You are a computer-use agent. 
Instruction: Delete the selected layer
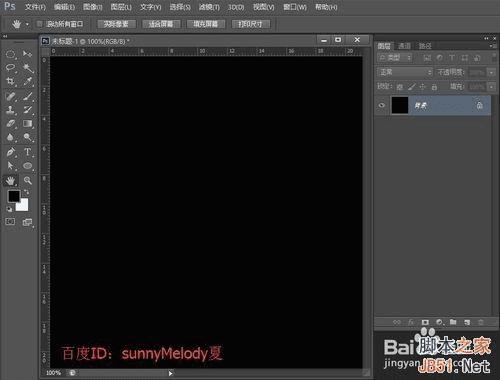coord(481,322)
